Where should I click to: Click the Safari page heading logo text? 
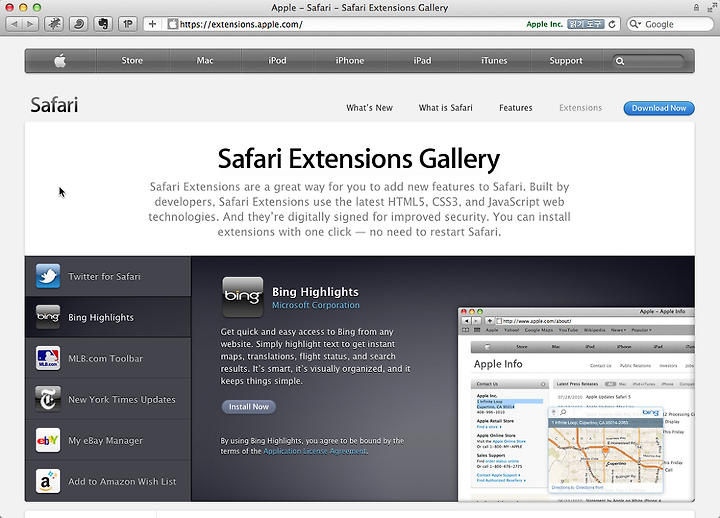click(x=54, y=105)
